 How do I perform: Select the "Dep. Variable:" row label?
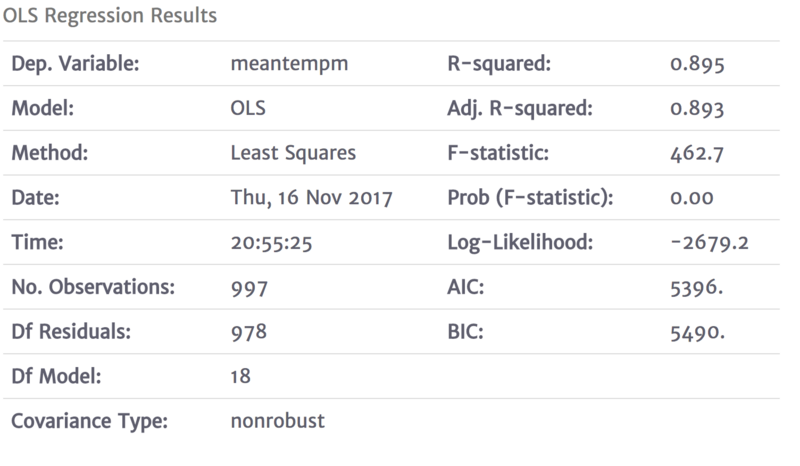coord(74,64)
